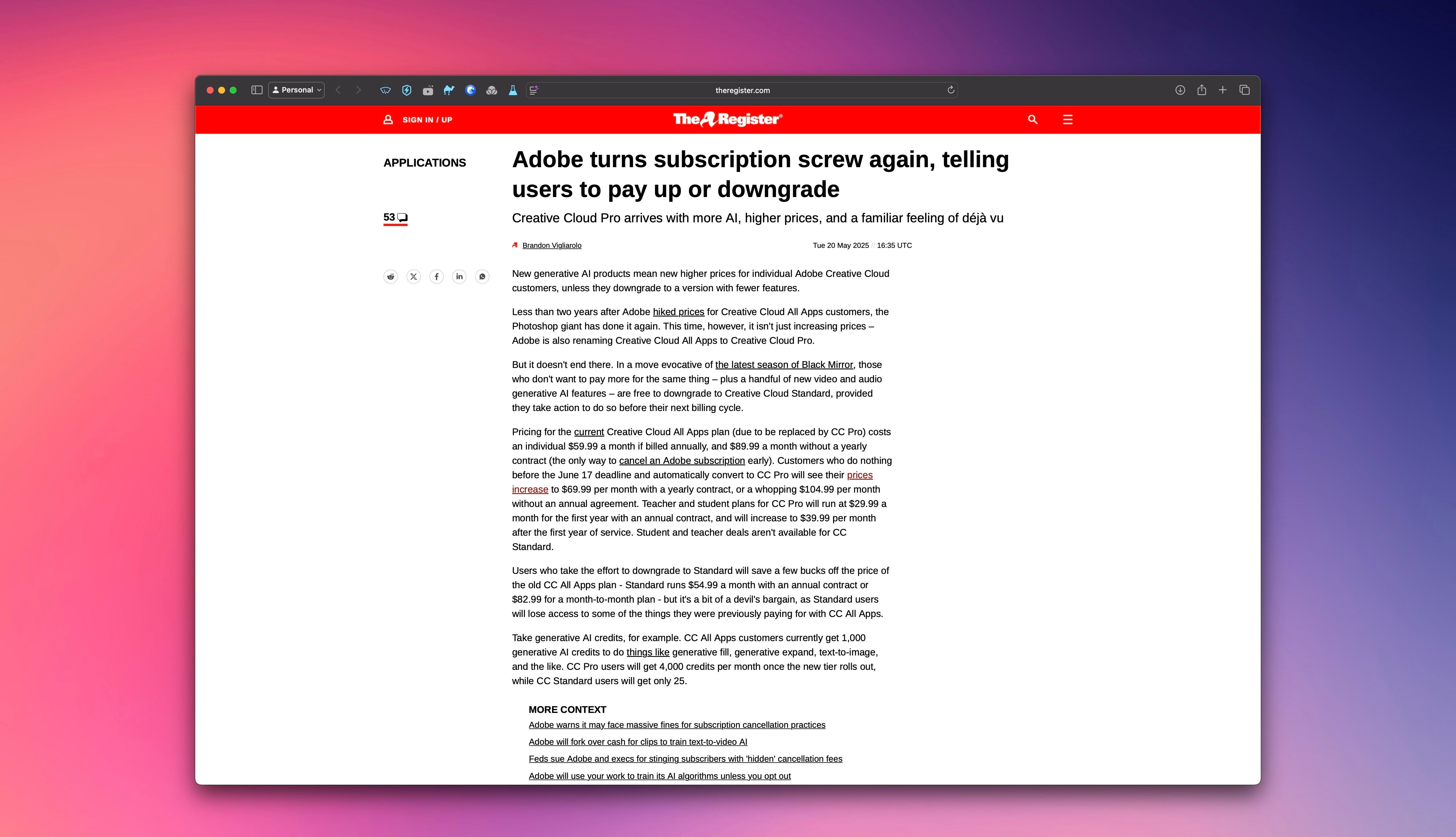
Task: Click the user account icon
Action: click(388, 119)
